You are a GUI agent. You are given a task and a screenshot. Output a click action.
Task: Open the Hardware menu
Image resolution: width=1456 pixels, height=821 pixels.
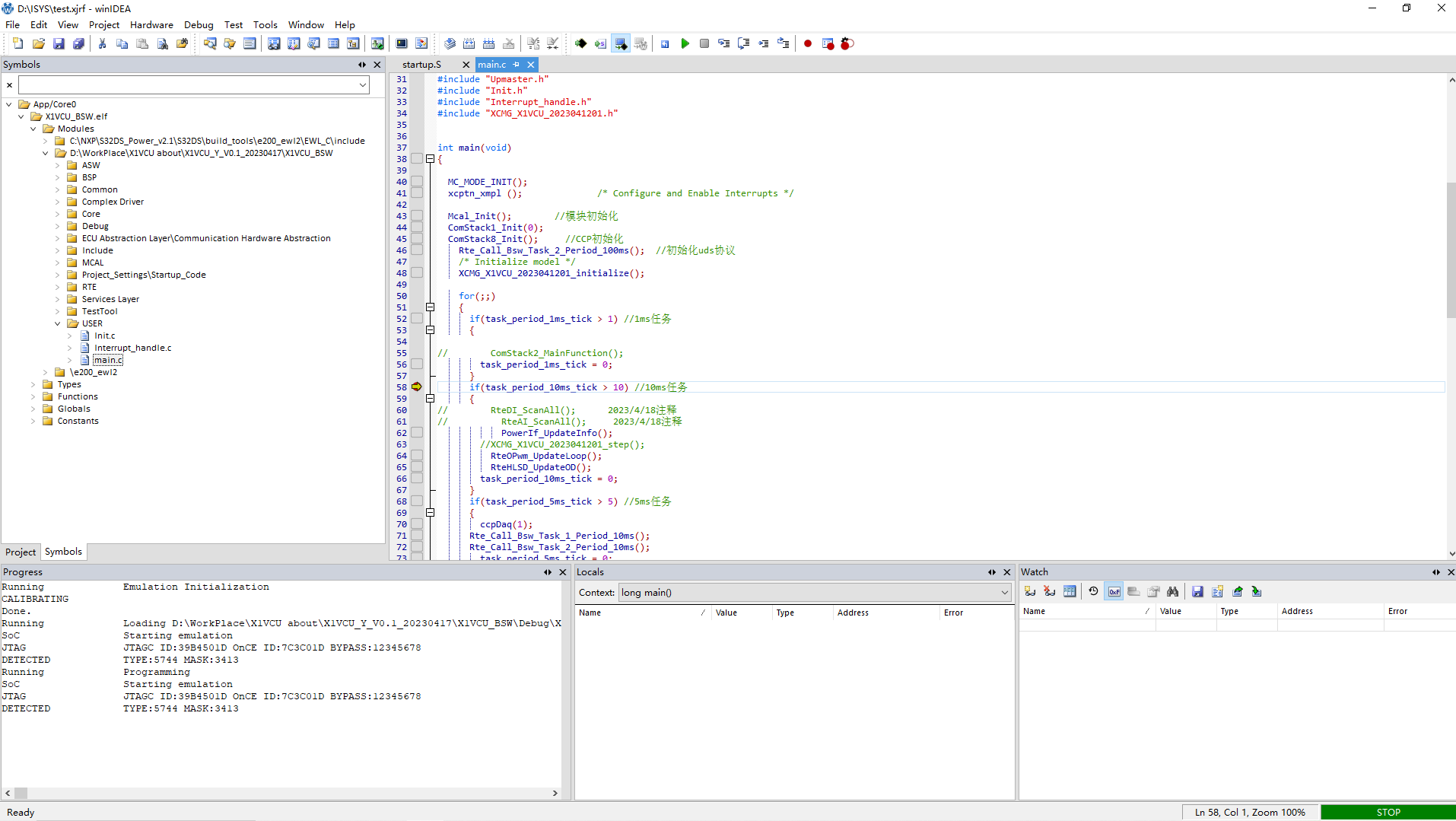(x=151, y=24)
